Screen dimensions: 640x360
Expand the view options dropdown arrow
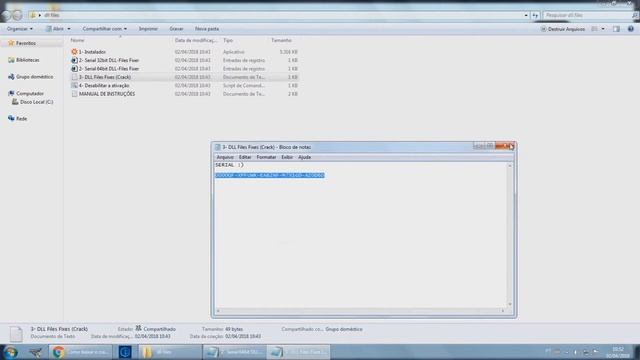tap(603, 29)
